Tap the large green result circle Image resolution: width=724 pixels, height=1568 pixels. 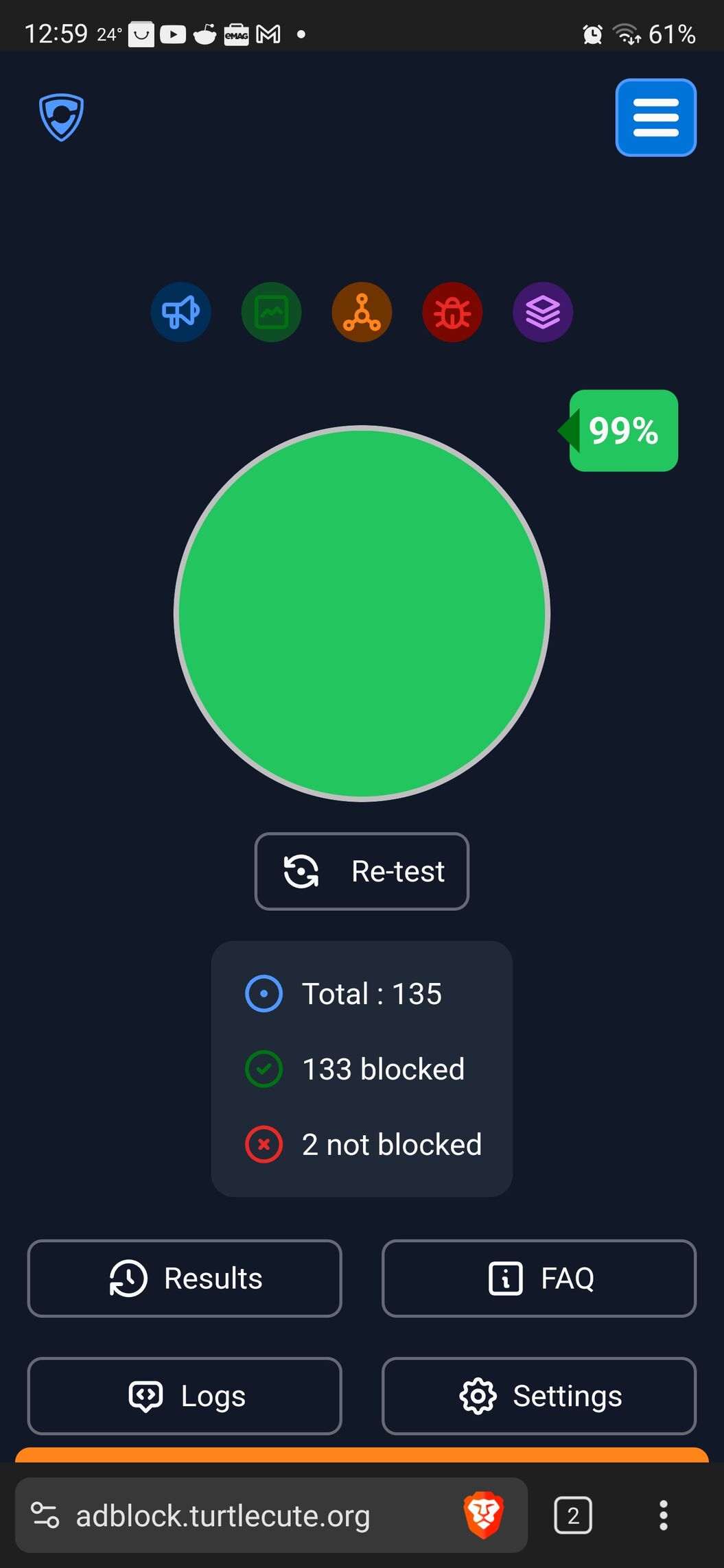pos(362,613)
